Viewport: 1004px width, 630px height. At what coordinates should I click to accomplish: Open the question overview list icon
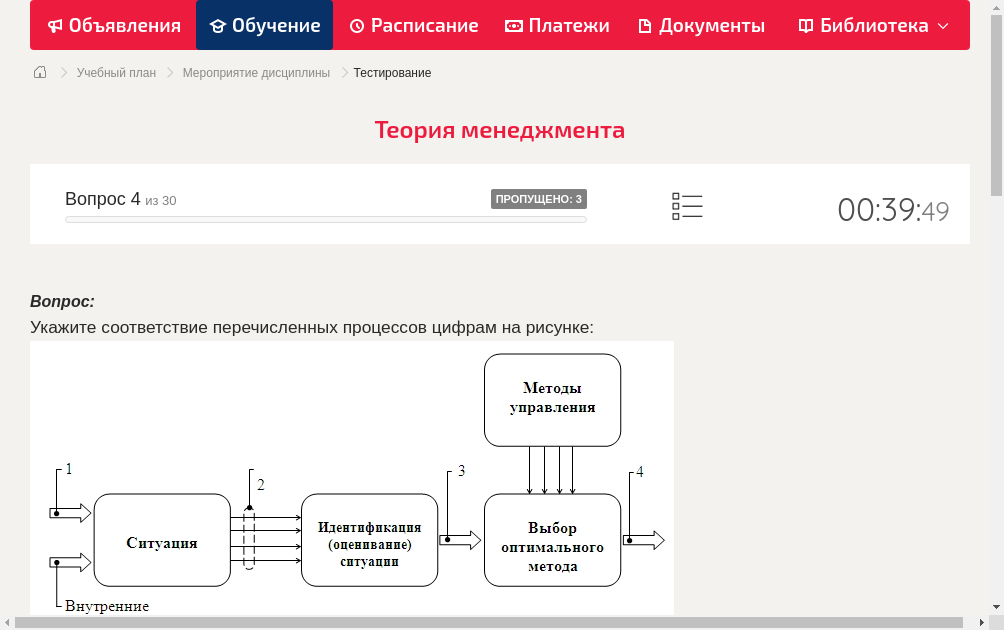point(687,205)
